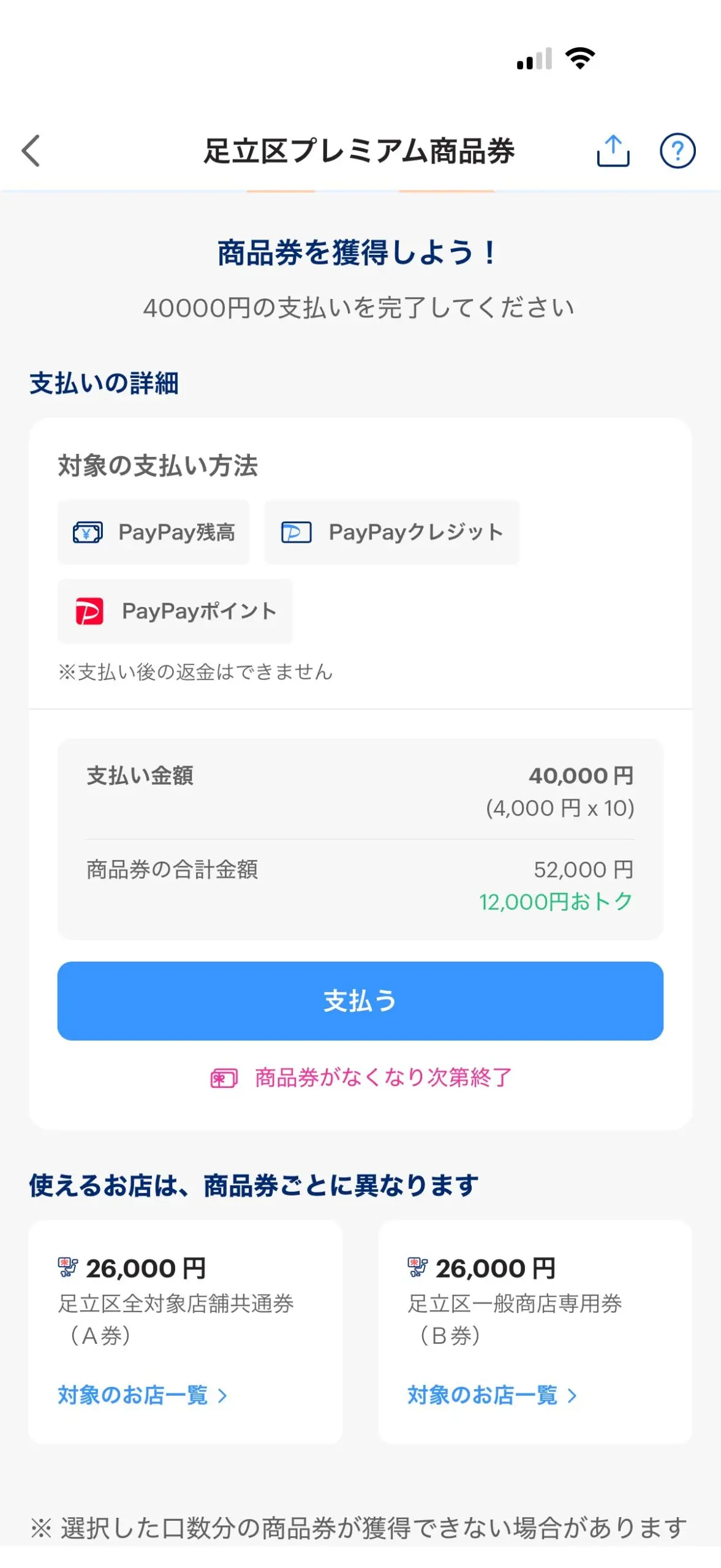Tap the share upload icon
Viewport: 721px width, 1568px height.
click(x=613, y=151)
